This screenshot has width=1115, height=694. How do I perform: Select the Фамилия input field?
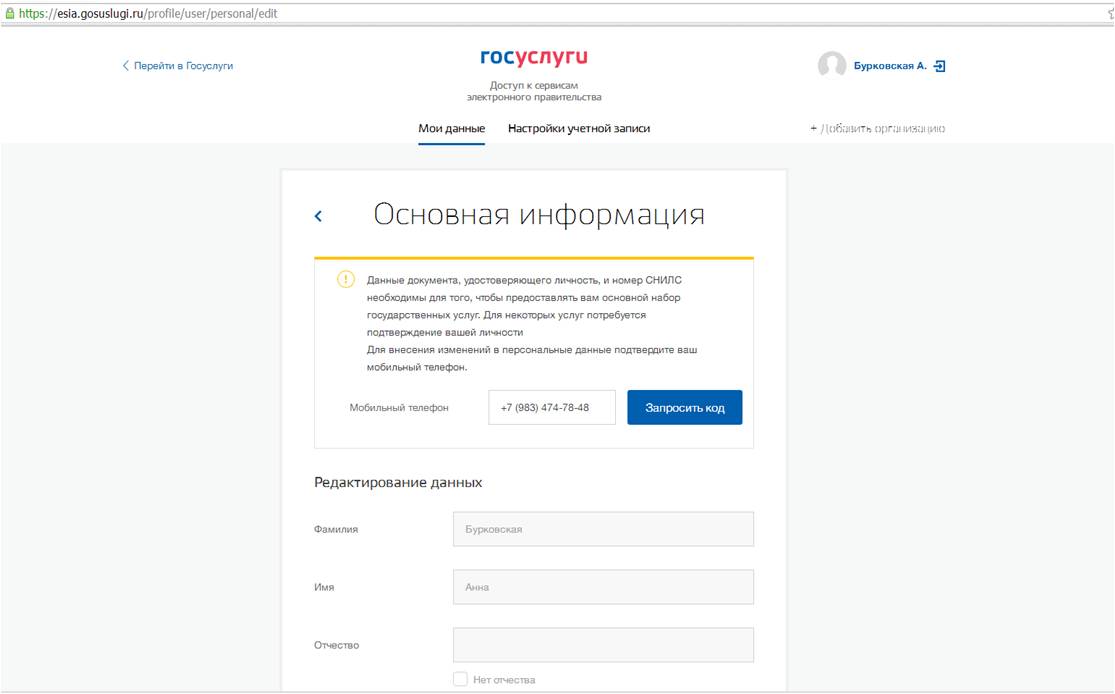[604, 528]
